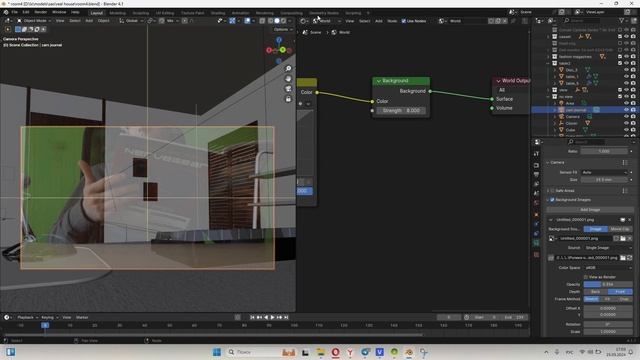The width and height of the screenshot is (640, 360).
Task: Click the lock camera to view icon
Action: pos(288,99)
